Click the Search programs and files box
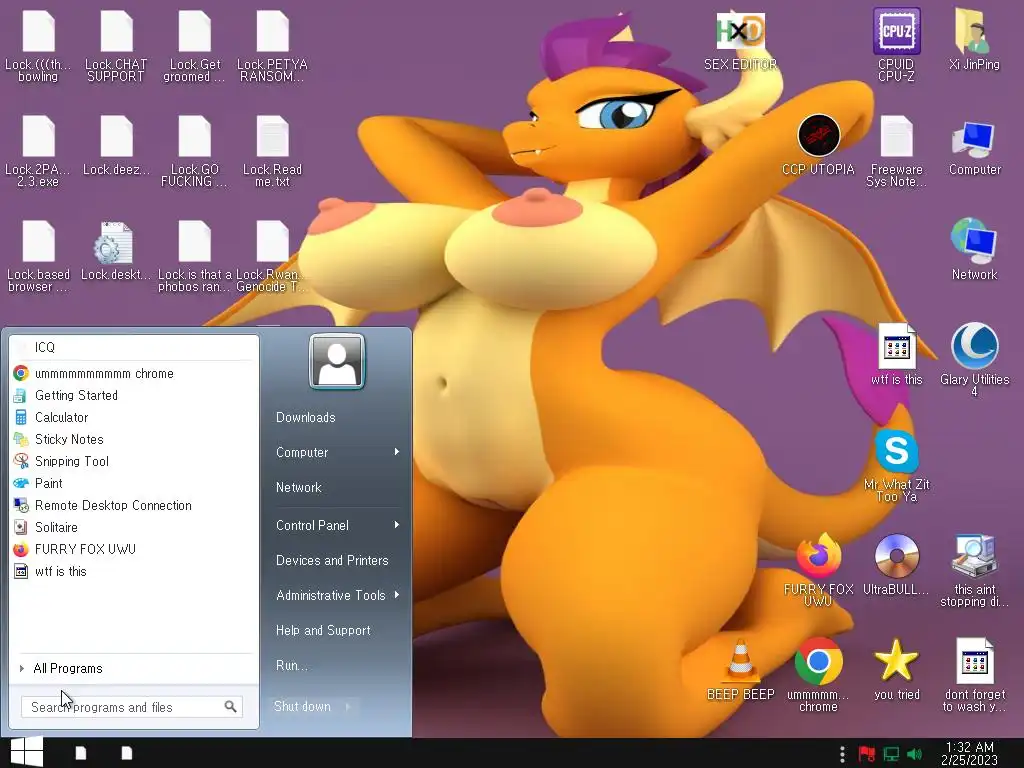The width and height of the screenshot is (1024, 768). tap(131, 707)
